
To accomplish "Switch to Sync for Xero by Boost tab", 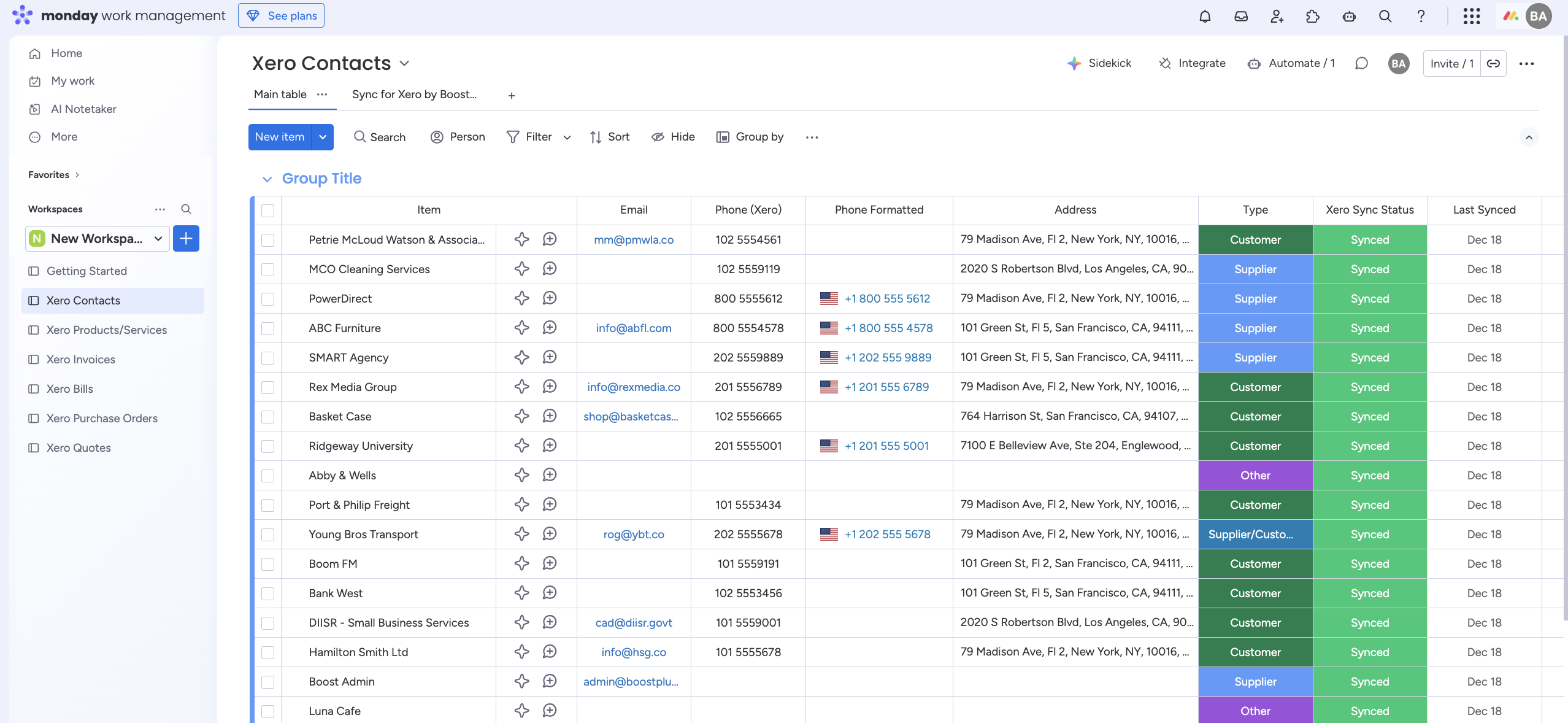I will [414, 95].
